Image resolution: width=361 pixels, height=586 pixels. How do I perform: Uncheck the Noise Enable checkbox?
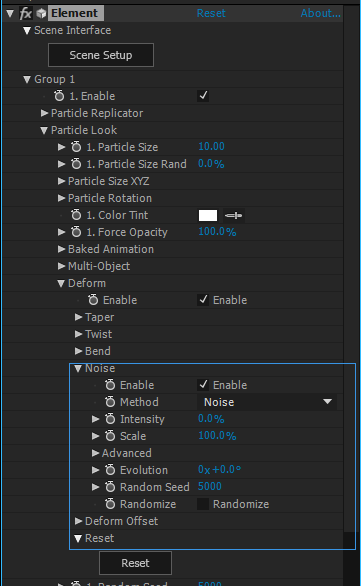(203, 385)
